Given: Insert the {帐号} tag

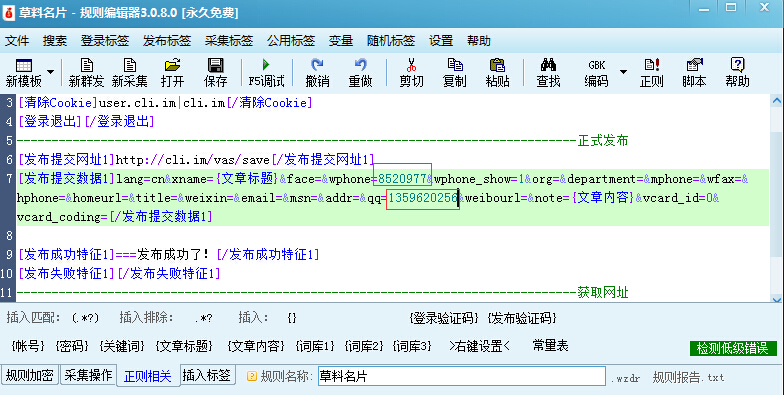Looking at the screenshot, I should tap(28, 346).
